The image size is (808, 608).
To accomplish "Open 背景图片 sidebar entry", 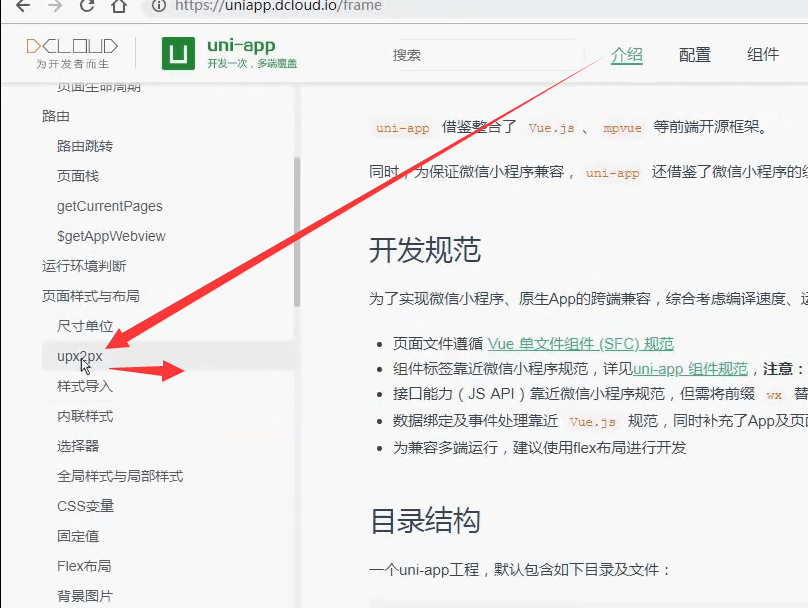I will (85, 596).
